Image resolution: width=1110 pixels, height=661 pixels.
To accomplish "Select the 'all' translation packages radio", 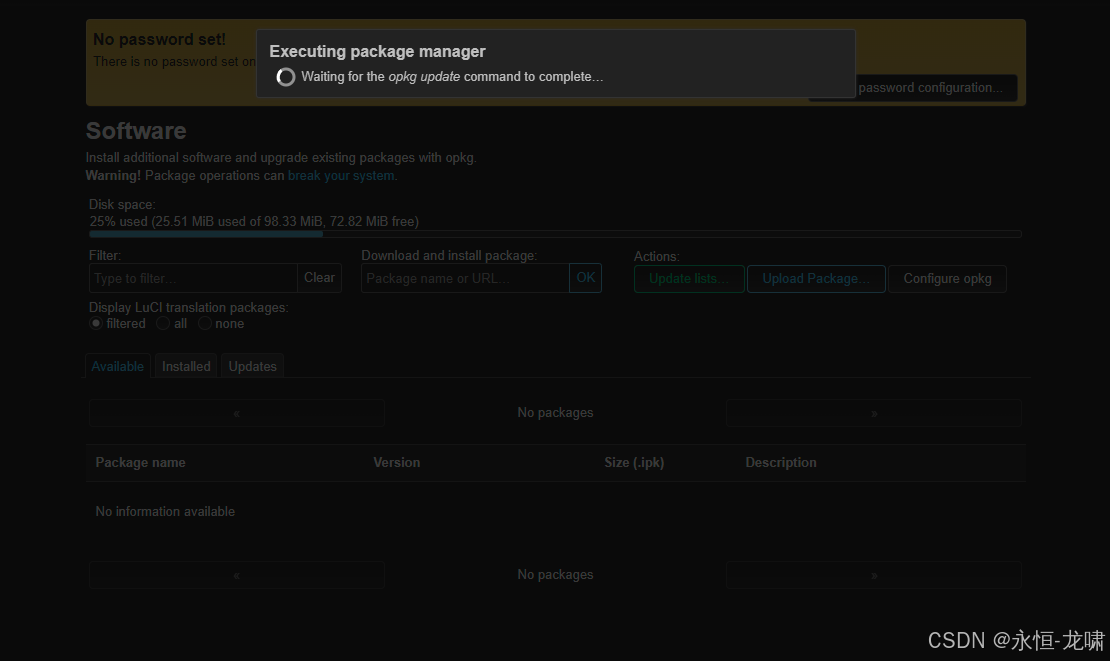I will point(163,323).
